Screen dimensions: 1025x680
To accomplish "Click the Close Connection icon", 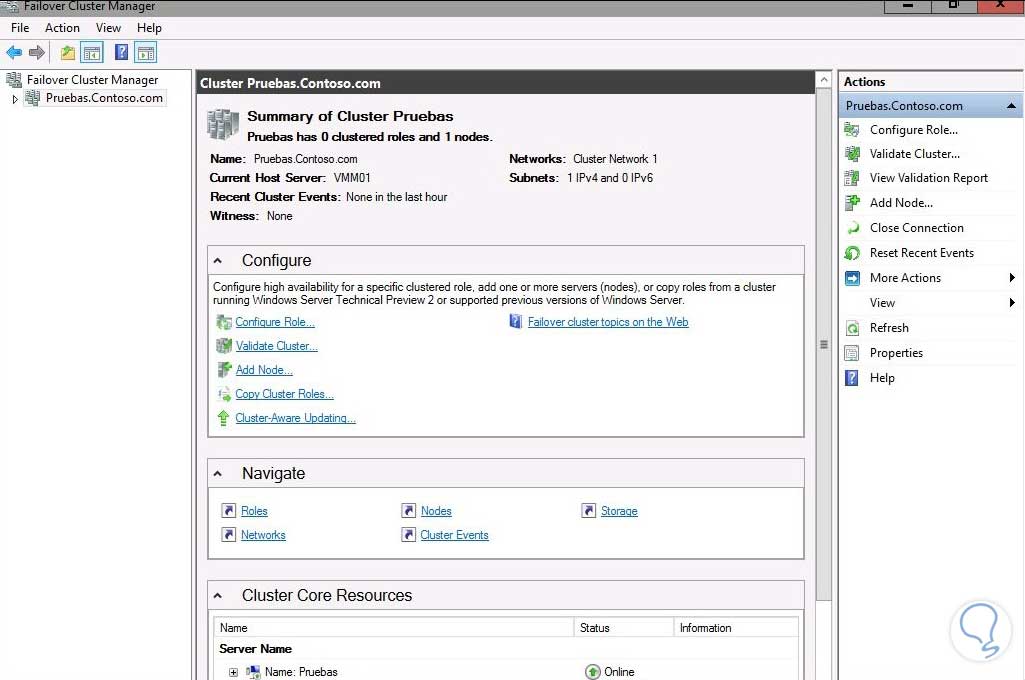I will (x=852, y=228).
